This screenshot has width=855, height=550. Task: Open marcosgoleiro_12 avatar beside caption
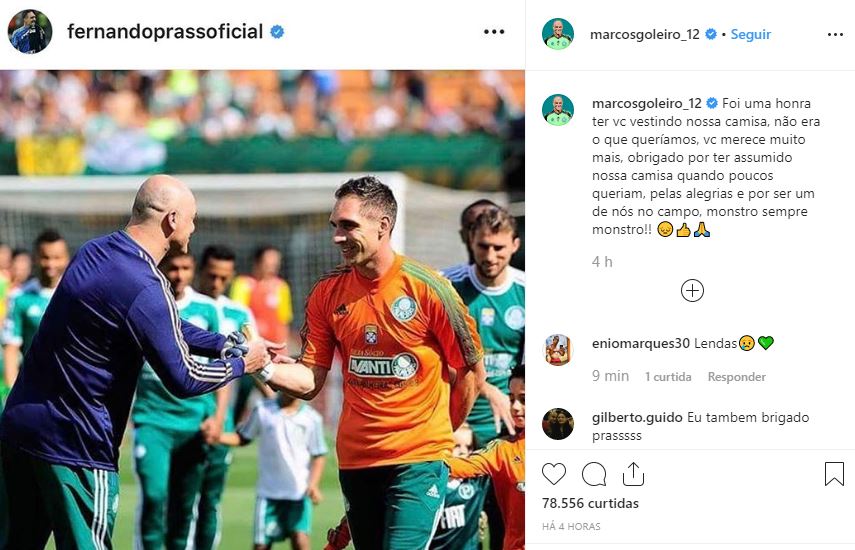558,110
